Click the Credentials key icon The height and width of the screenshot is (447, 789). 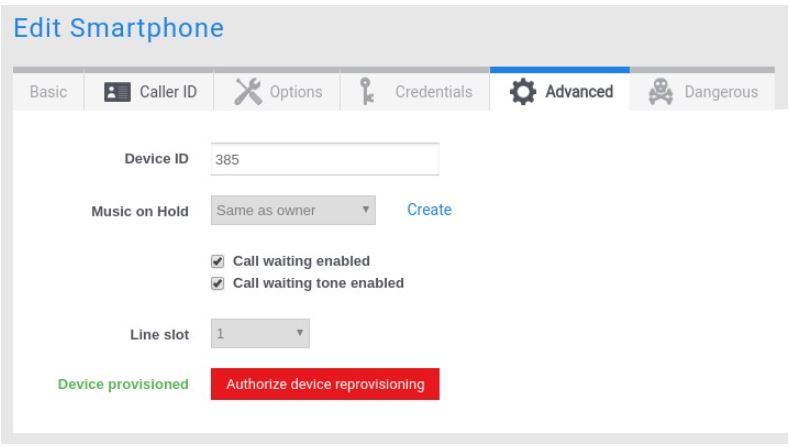coord(368,92)
